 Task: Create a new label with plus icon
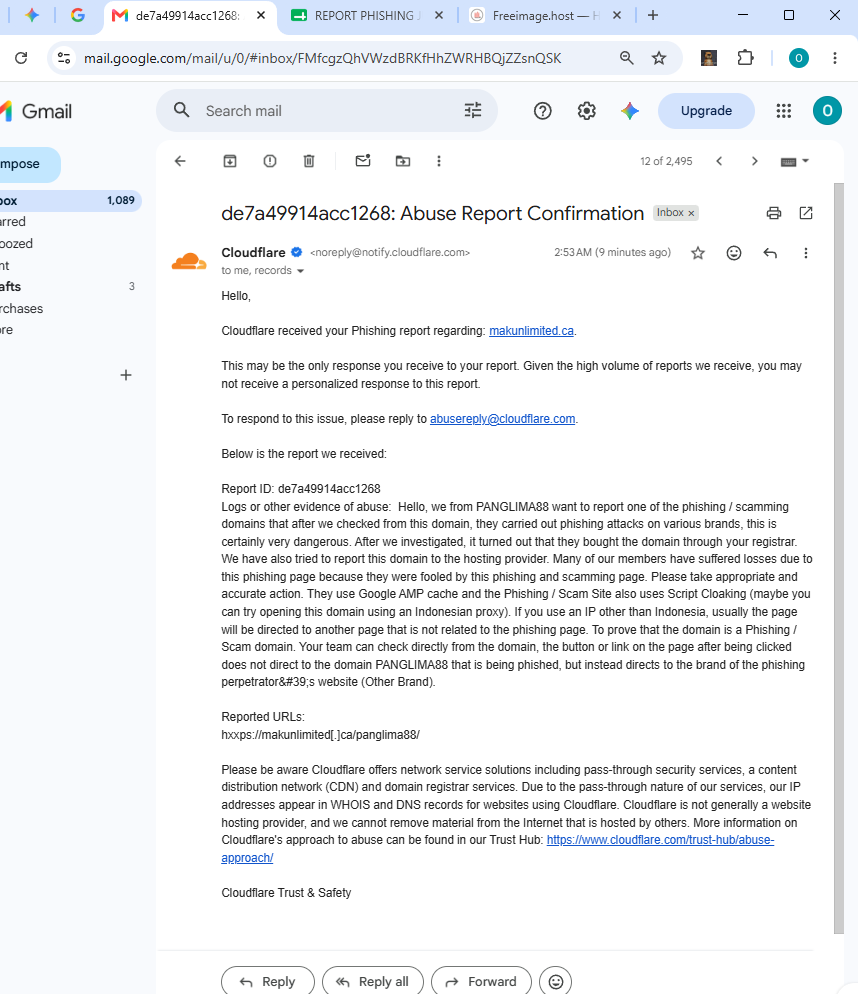point(126,375)
